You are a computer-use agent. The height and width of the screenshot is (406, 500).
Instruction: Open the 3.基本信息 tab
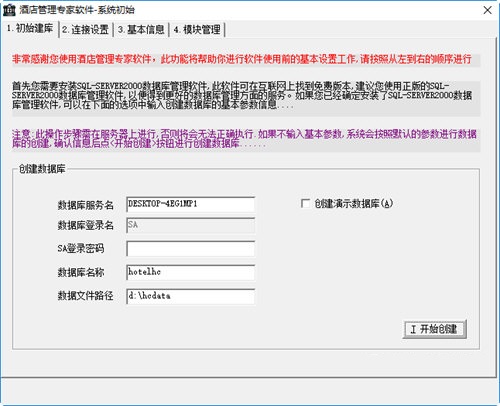pyautogui.click(x=141, y=30)
